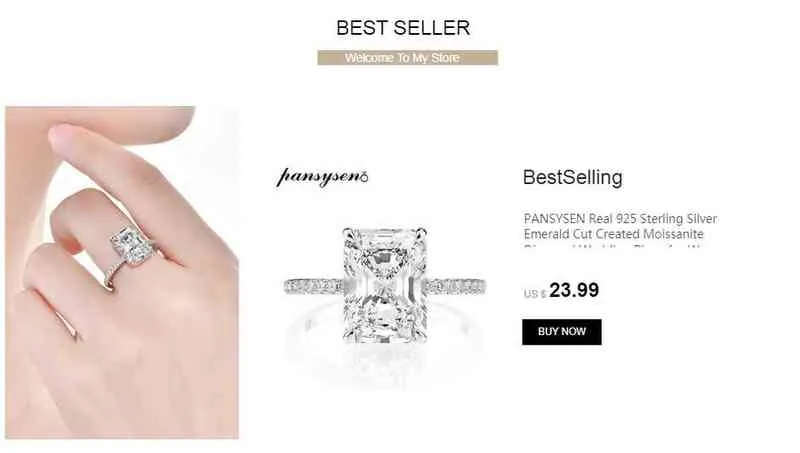Screen dimensions: 800x453
Task: Click the BEST SELLER heading
Action: (x=403, y=28)
